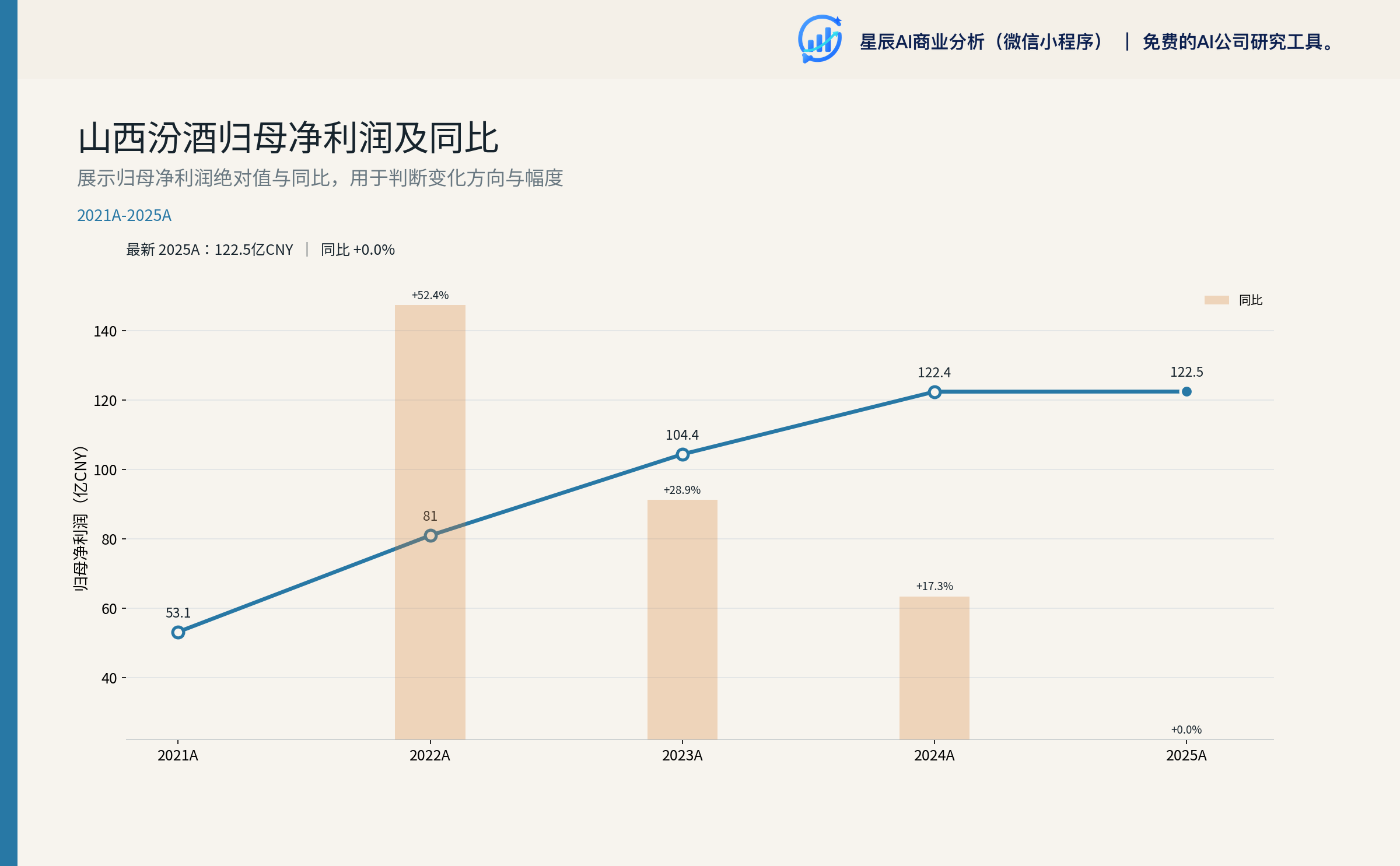Click the 同比 legend label
The image size is (1400, 866).
[x=1250, y=300]
